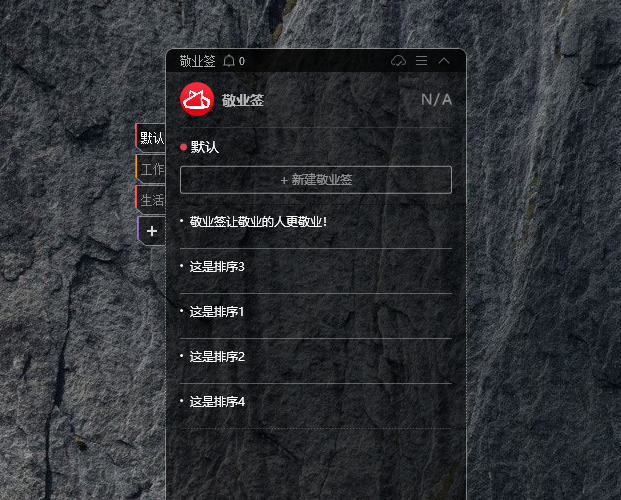
Task: Collapse the window with the up chevron
Action: (444, 61)
